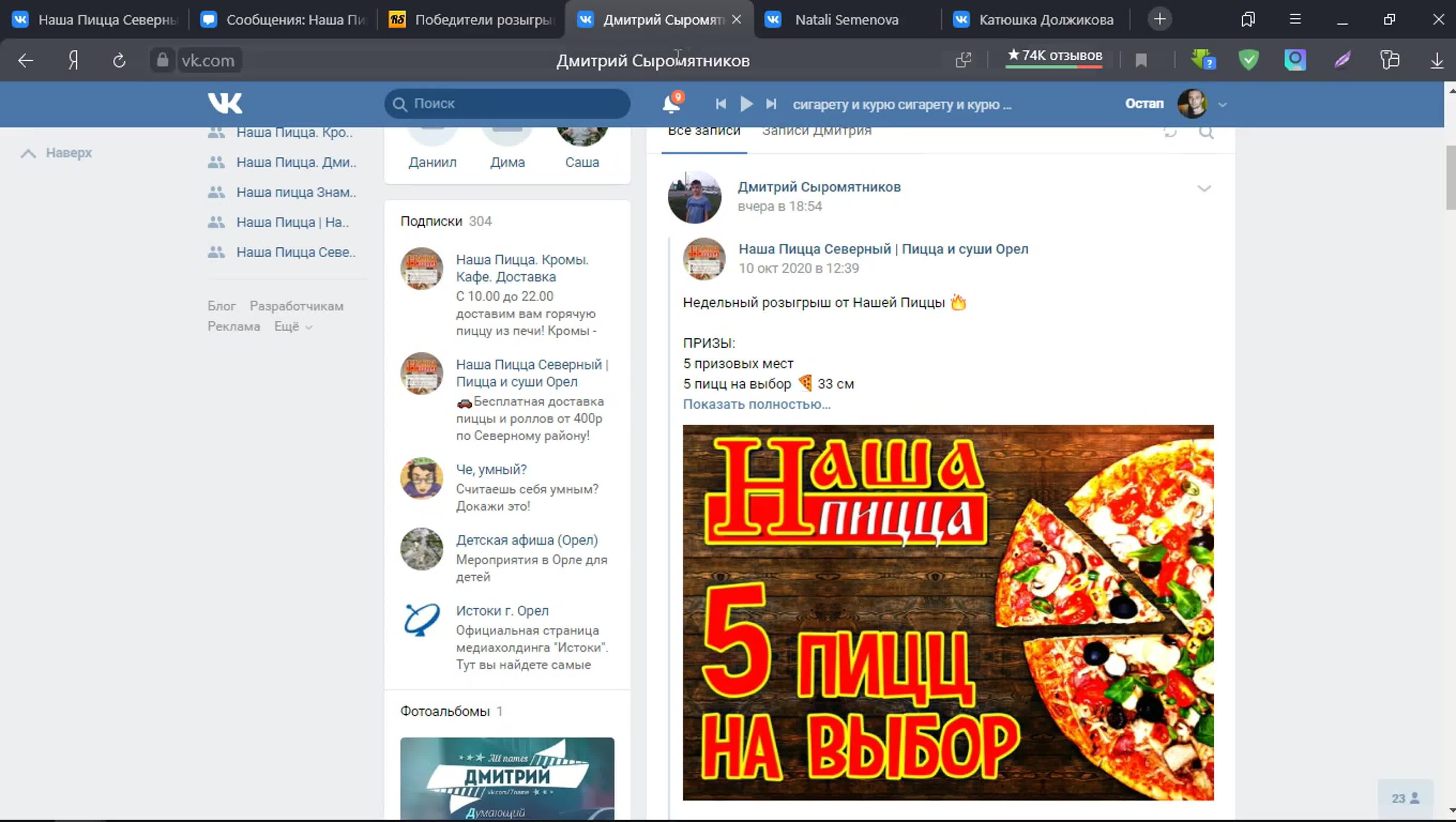Open the browser menu hamburger

tap(1295, 19)
